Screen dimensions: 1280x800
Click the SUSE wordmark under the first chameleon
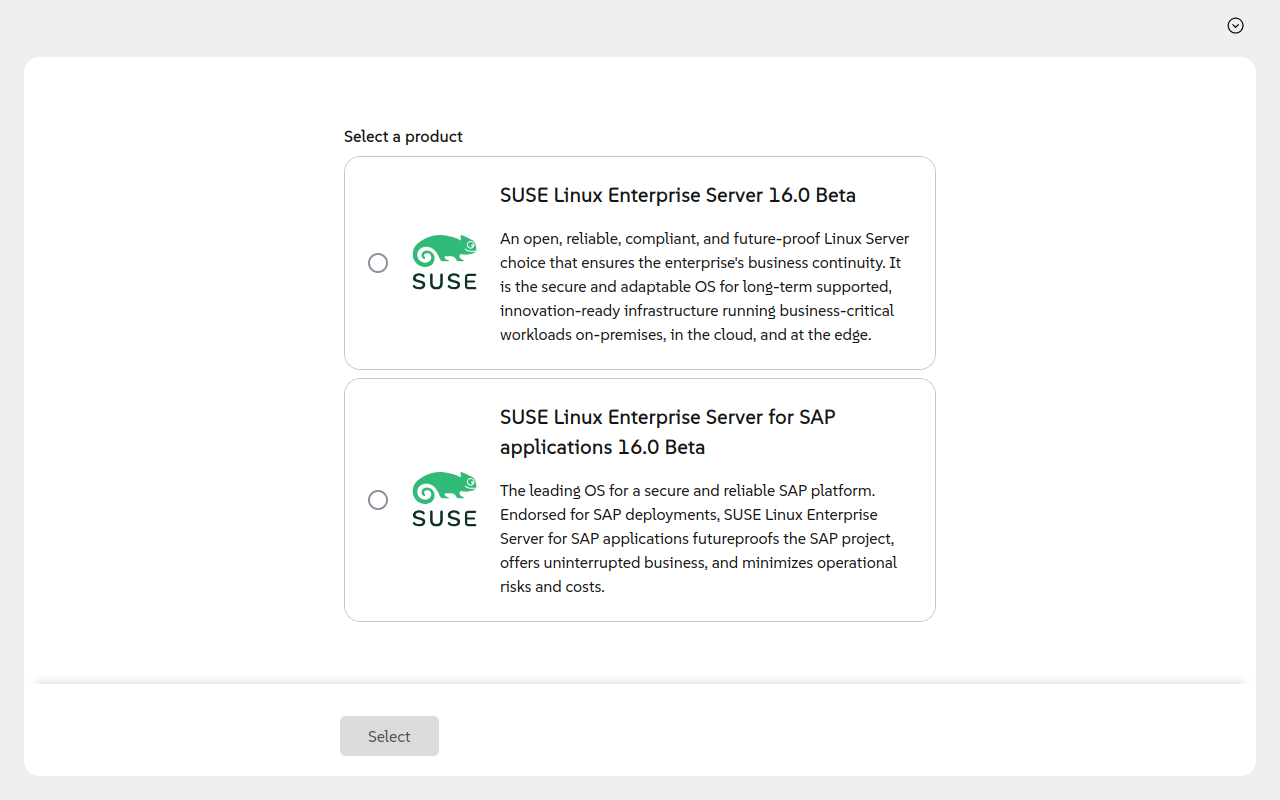coord(444,282)
